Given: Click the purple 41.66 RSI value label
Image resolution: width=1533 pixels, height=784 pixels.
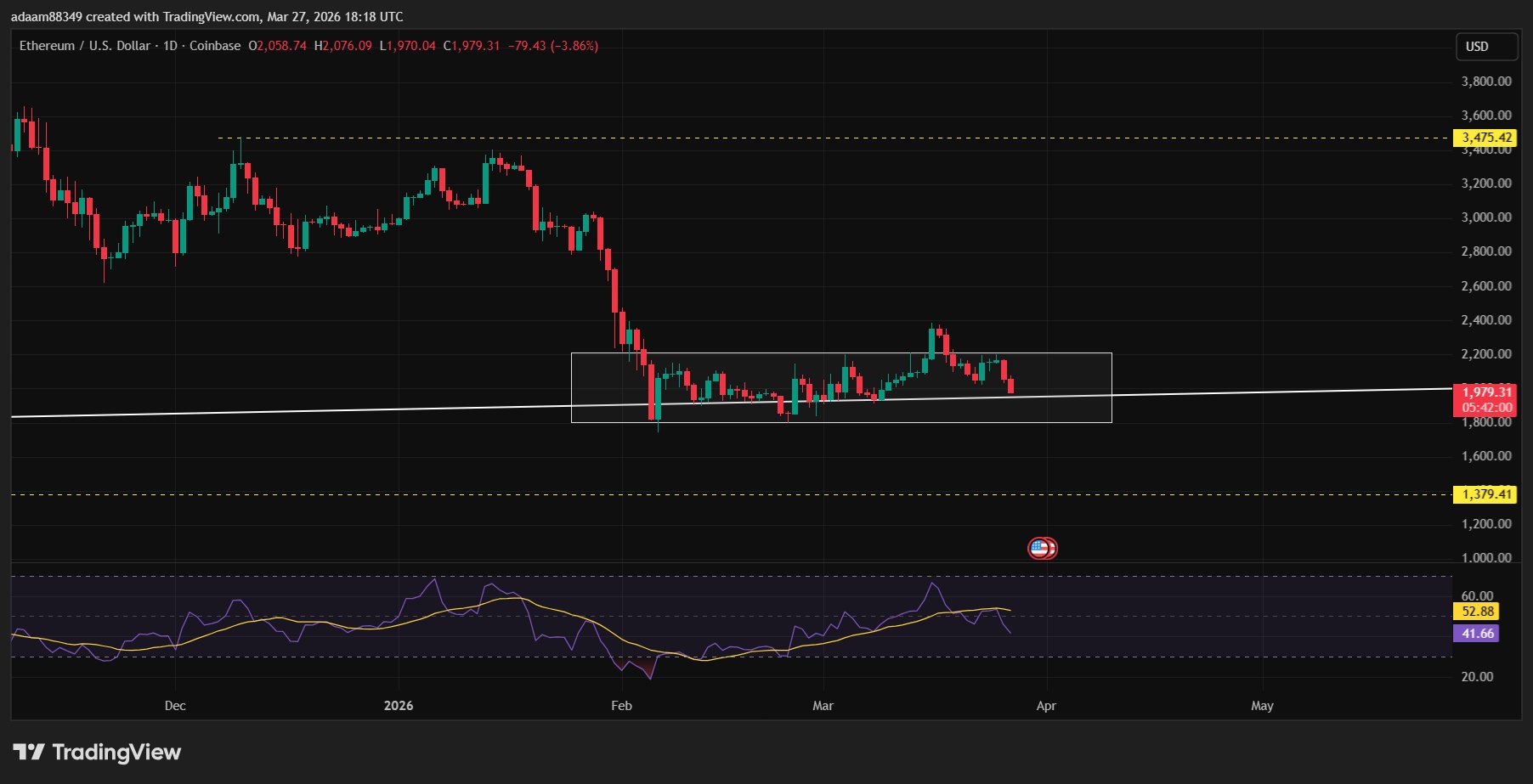Looking at the screenshot, I should [x=1477, y=634].
